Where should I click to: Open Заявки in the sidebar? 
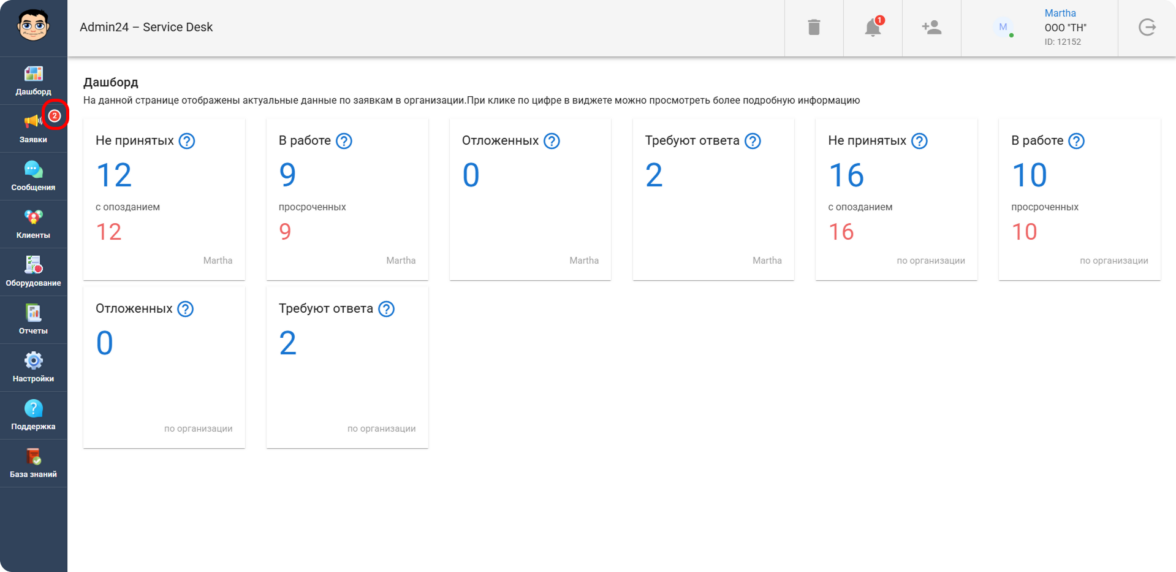point(33,126)
